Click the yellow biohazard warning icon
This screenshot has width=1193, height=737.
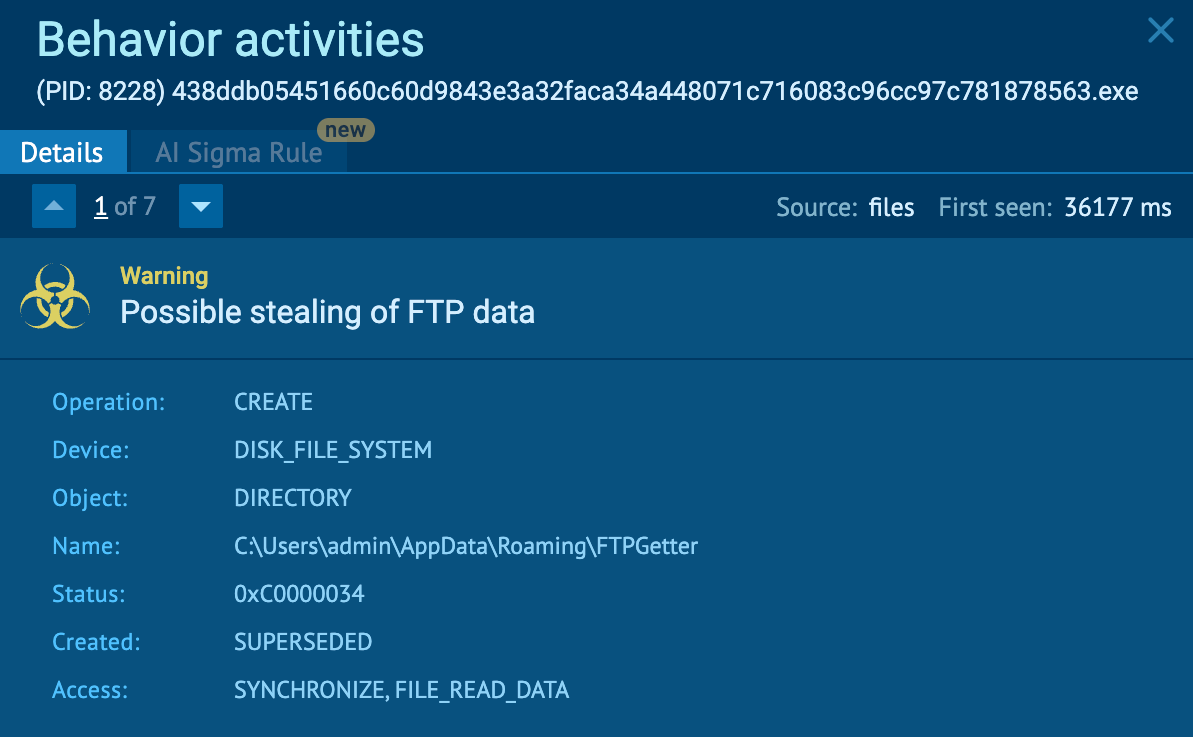(55, 297)
